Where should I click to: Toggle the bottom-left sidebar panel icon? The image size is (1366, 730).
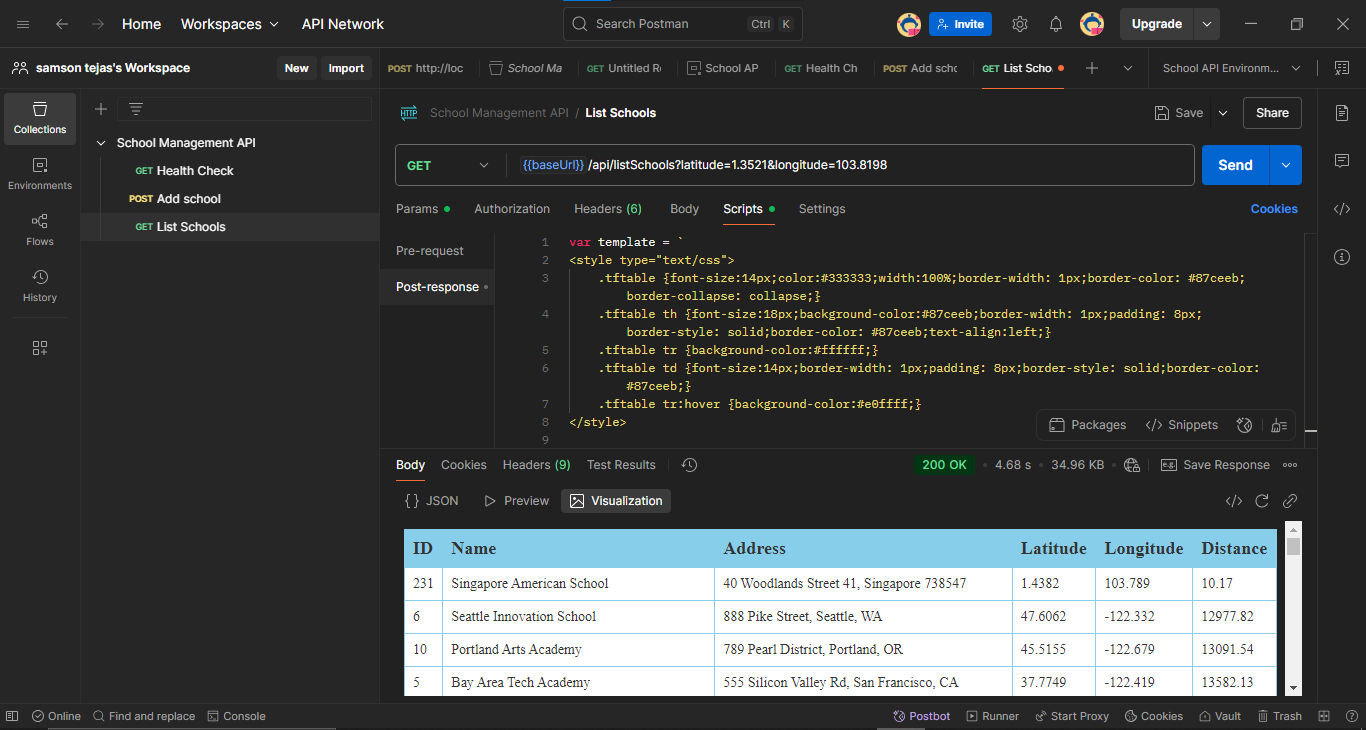pos(12,716)
